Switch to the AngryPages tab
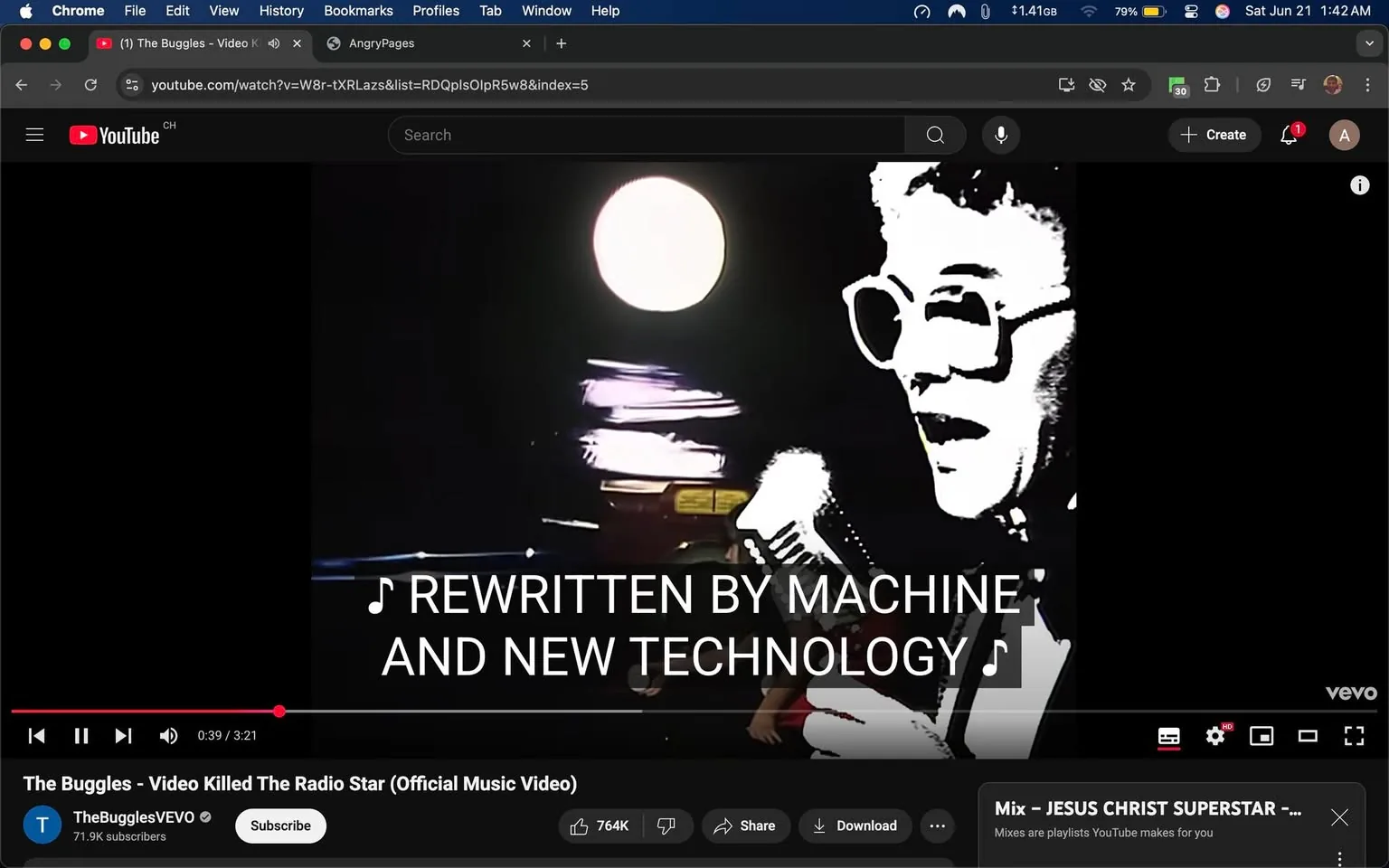This screenshot has width=1389, height=868. [x=380, y=42]
